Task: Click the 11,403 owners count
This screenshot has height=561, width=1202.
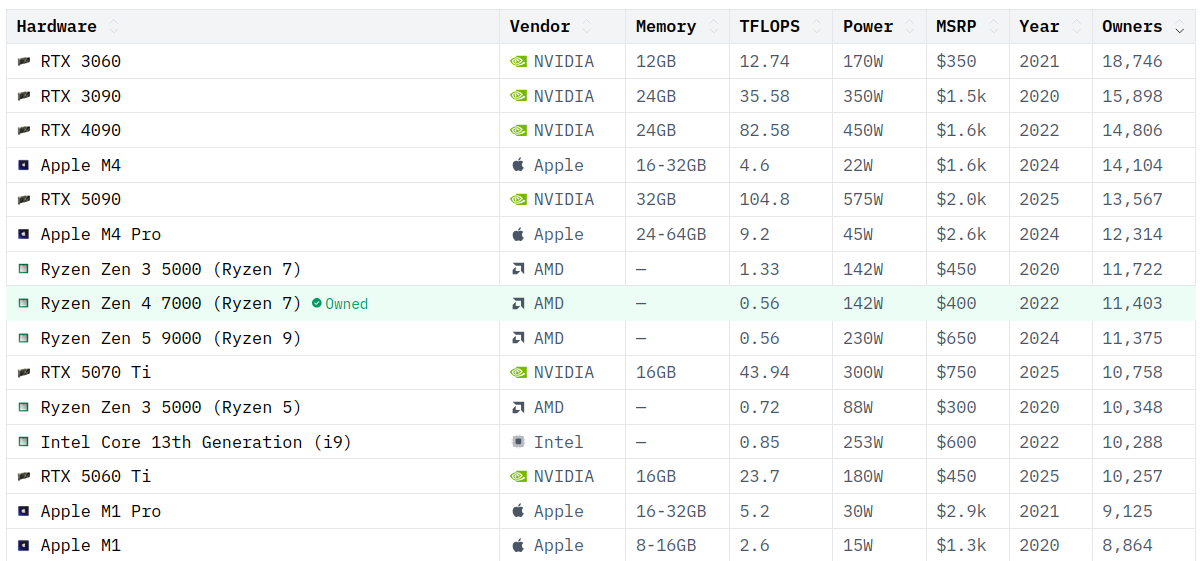Action: pyautogui.click(x=1132, y=304)
